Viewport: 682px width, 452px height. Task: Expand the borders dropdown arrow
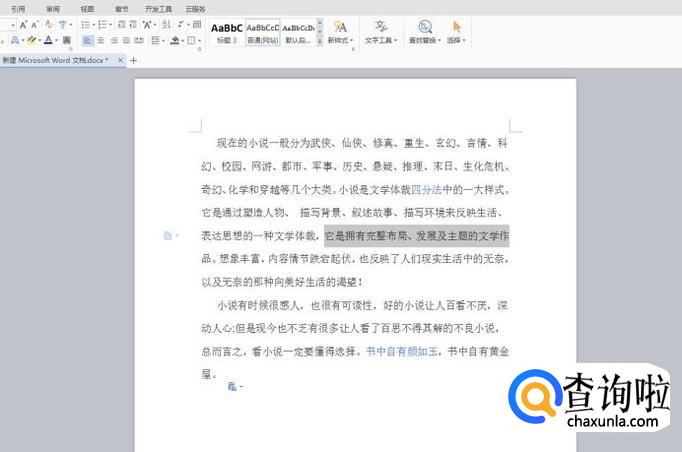[199, 40]
